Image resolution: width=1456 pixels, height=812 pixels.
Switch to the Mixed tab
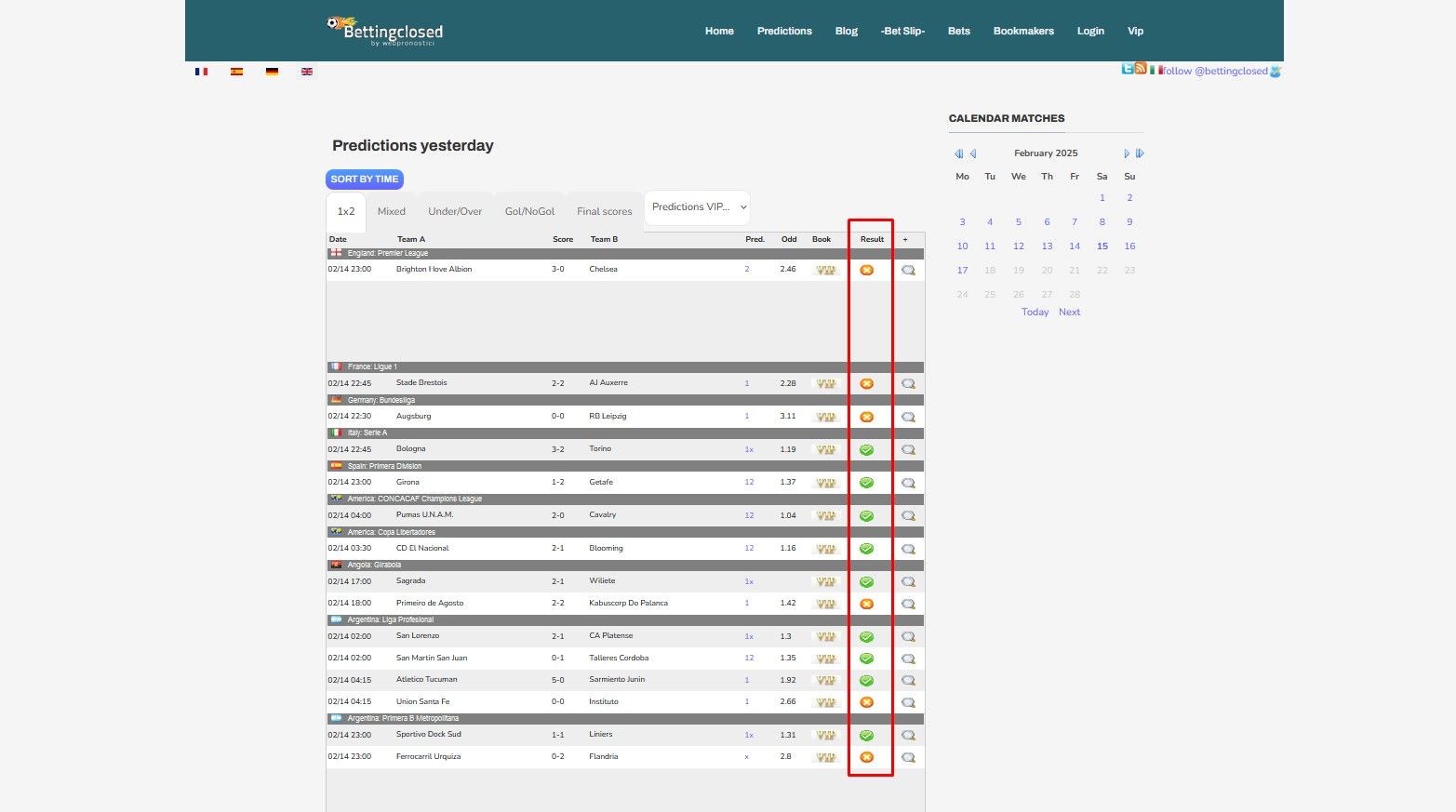[x=392, y=212]
